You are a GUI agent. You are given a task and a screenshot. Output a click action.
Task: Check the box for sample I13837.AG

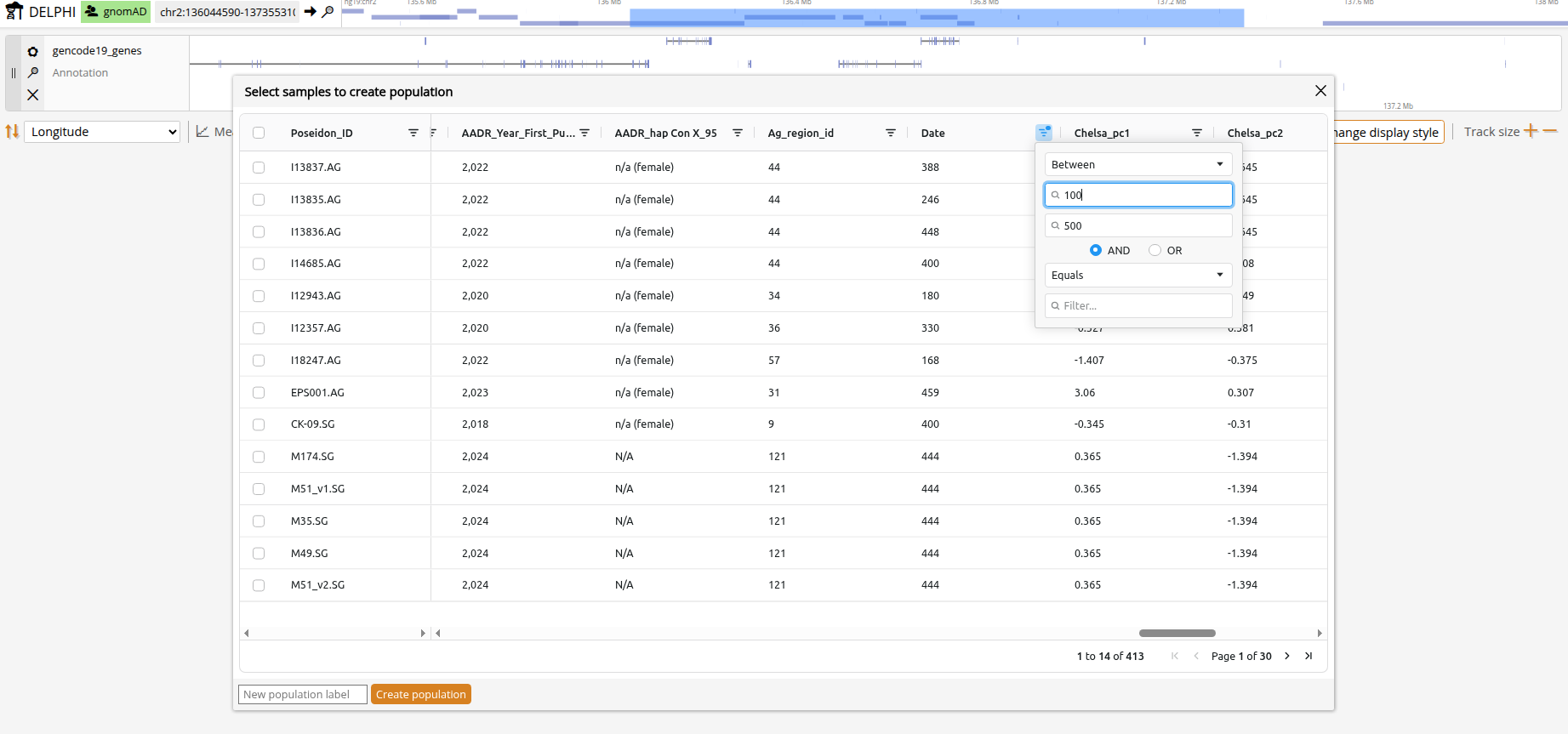pyautogui.click(x=259, y=168)
